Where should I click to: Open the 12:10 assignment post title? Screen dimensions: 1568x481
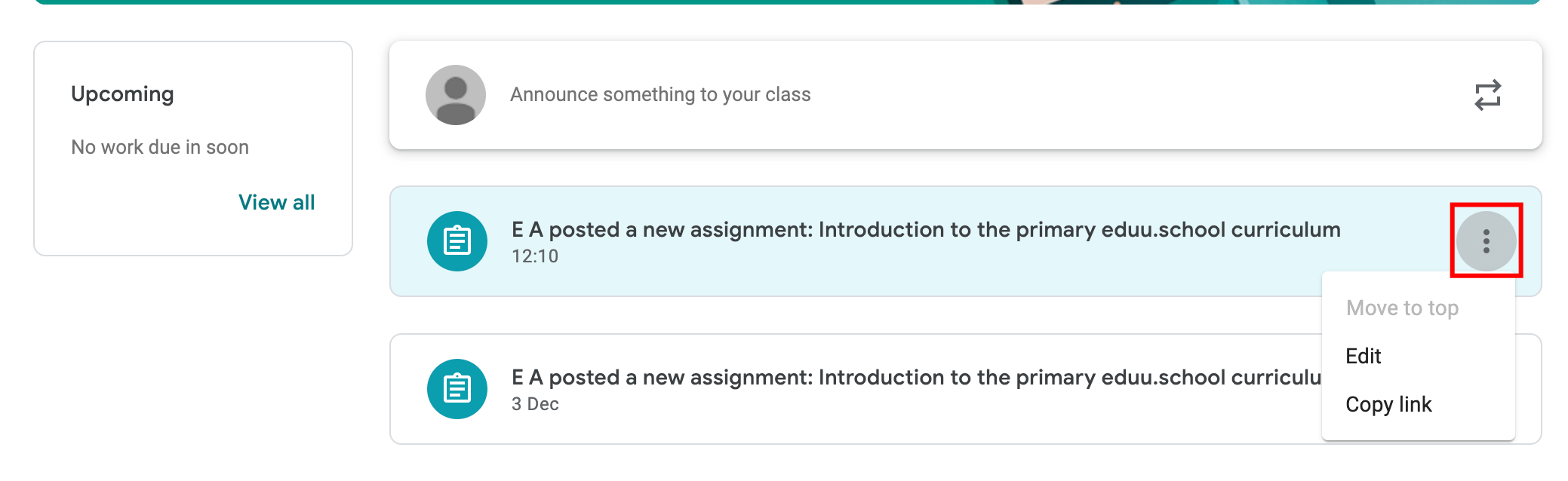pos(925,229)
